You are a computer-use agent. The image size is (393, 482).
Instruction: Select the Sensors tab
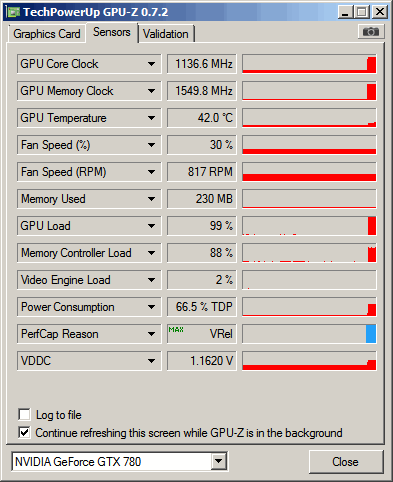tap(112, 32)
